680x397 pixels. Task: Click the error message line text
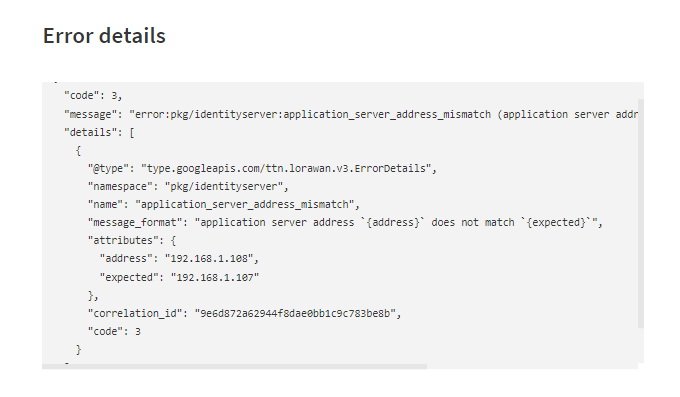(x=351, y=115)
